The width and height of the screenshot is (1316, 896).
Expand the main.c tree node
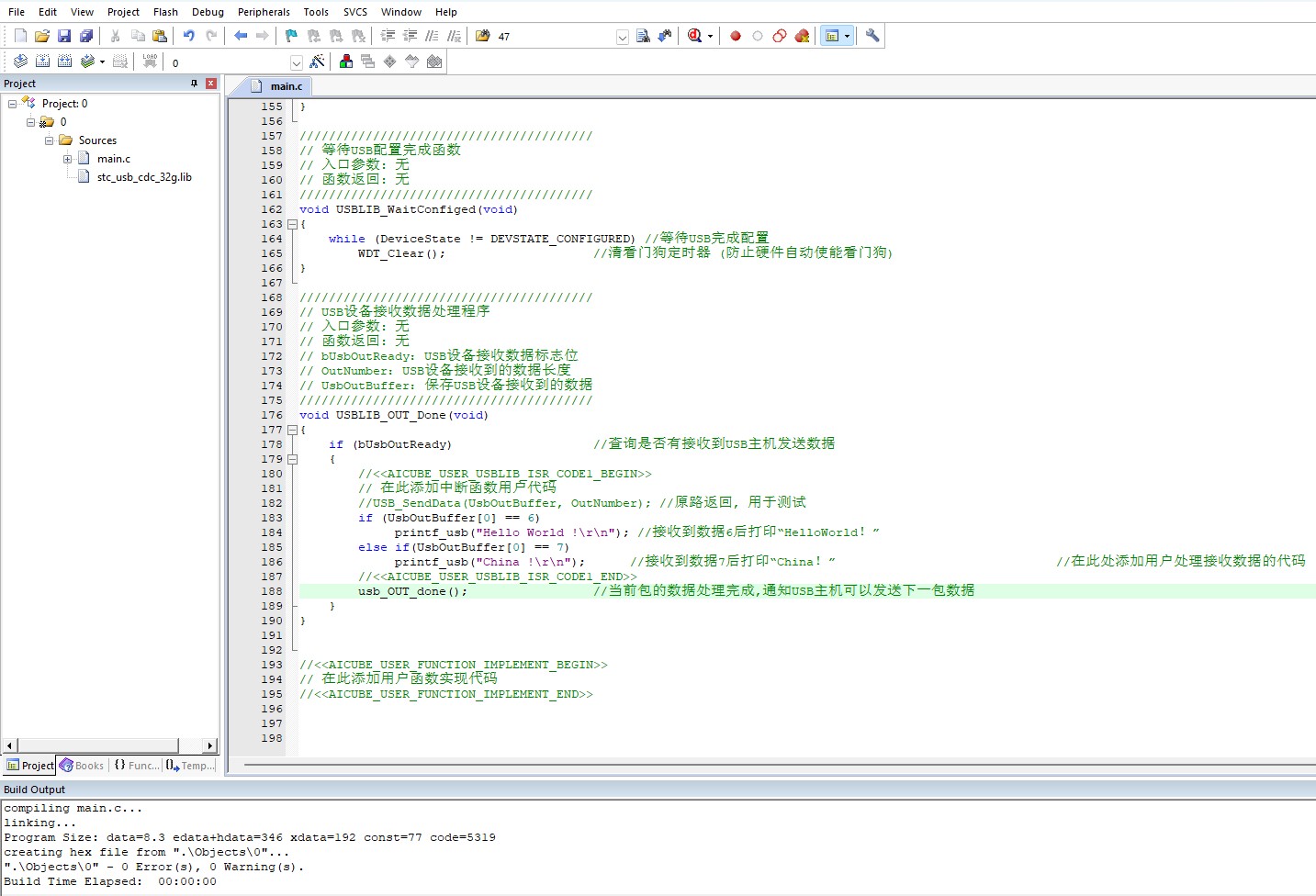pyautogui.click(x=67, y=159)
